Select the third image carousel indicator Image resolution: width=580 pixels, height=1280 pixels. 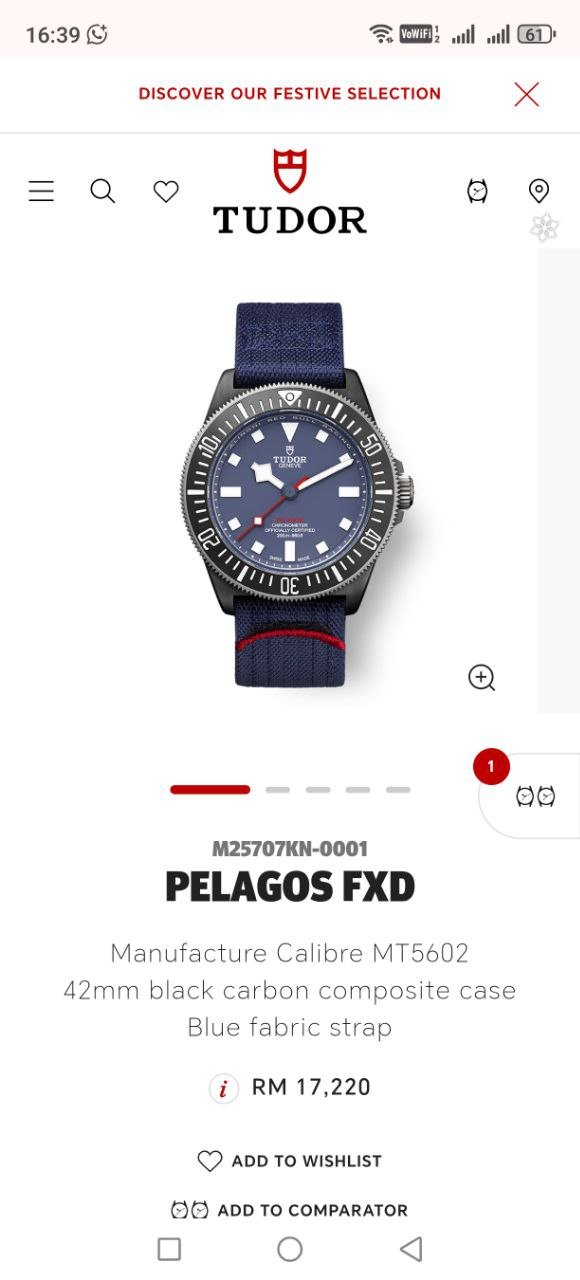318,790
